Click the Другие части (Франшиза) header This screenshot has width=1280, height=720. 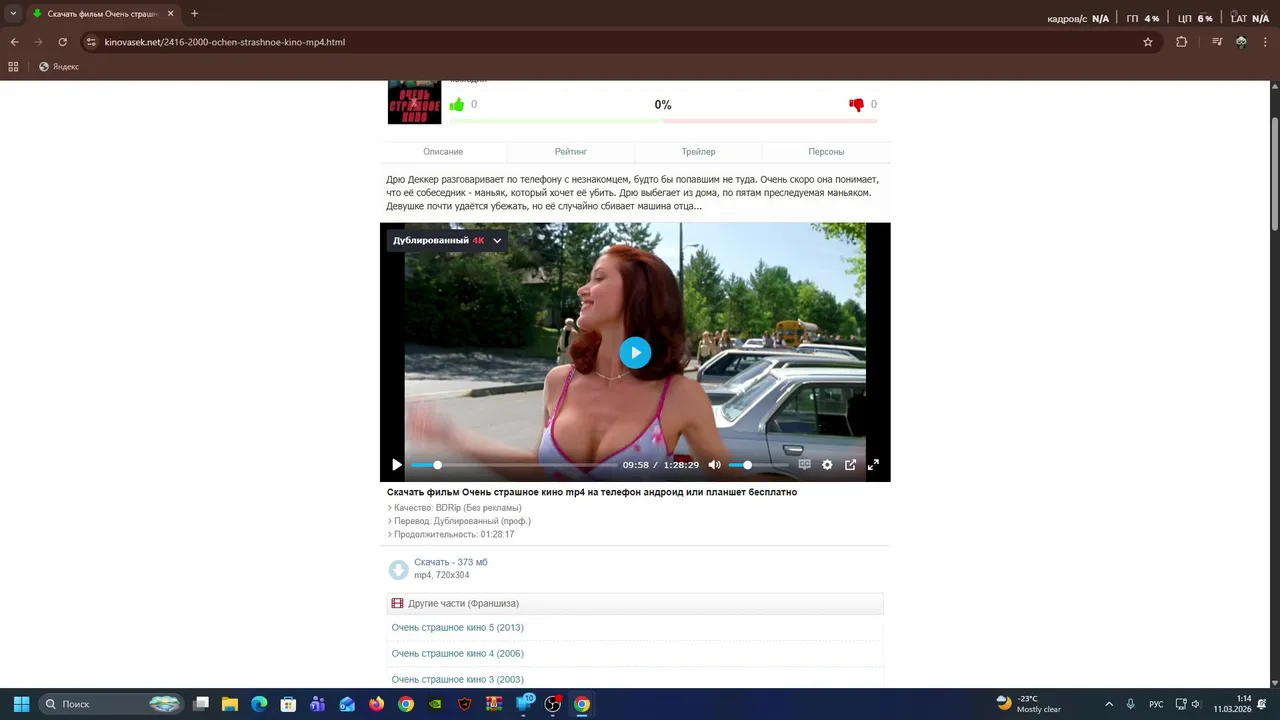[x=635, y=604]
